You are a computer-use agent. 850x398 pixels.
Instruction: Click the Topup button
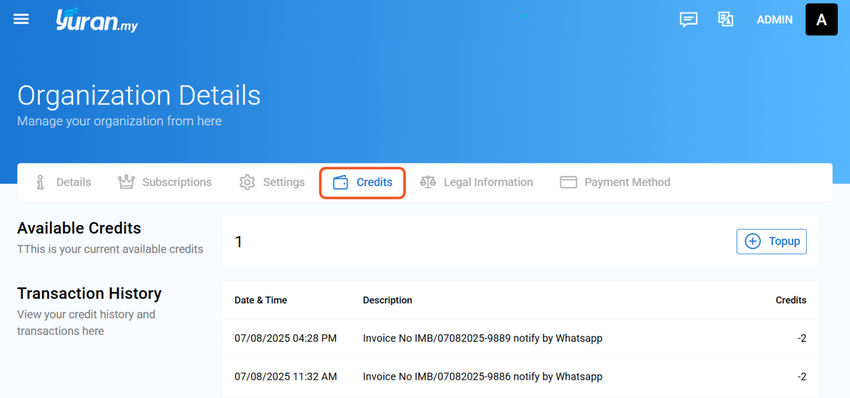coord(771,241)
